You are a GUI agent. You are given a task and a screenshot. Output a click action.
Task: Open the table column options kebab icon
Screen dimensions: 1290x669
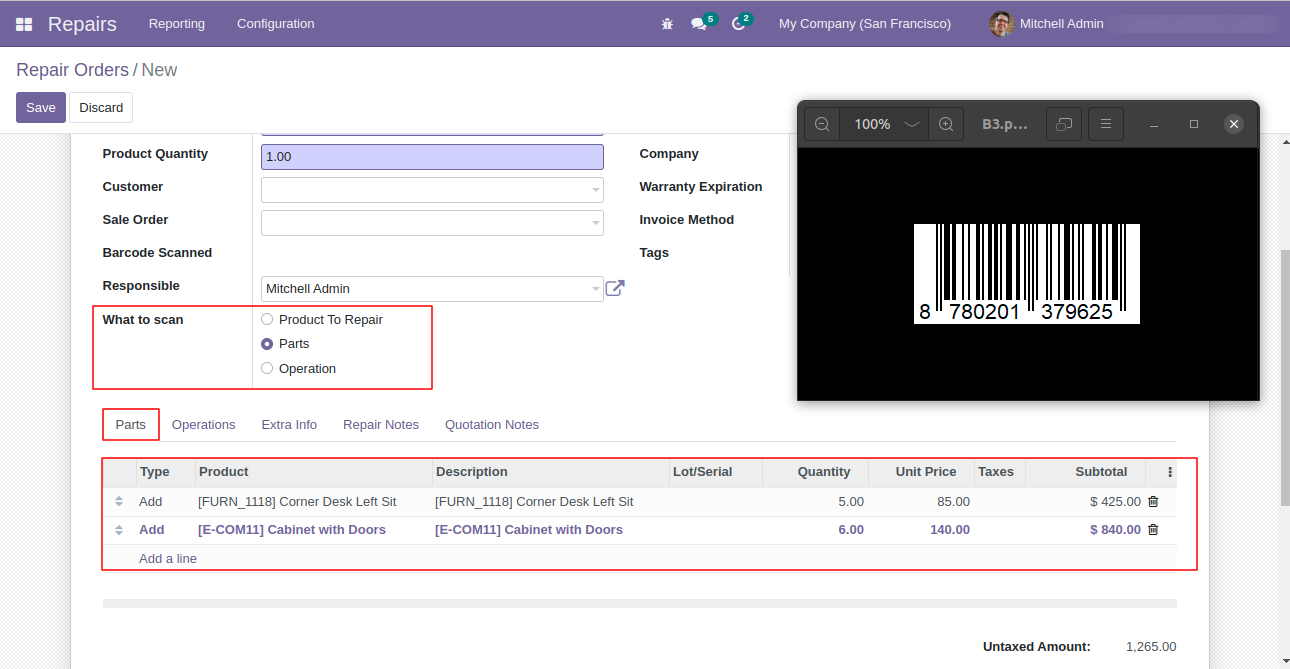[x=1170, y=472]
